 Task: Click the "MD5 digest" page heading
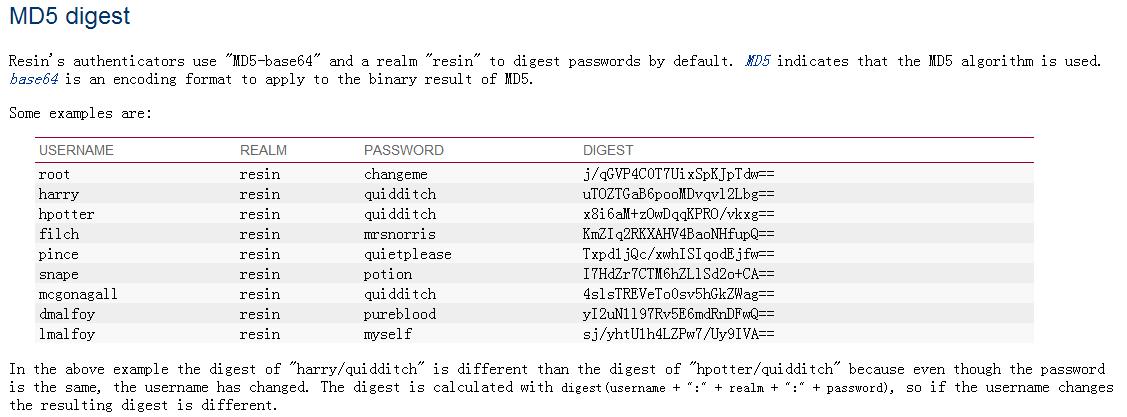(x=69, y=17)
